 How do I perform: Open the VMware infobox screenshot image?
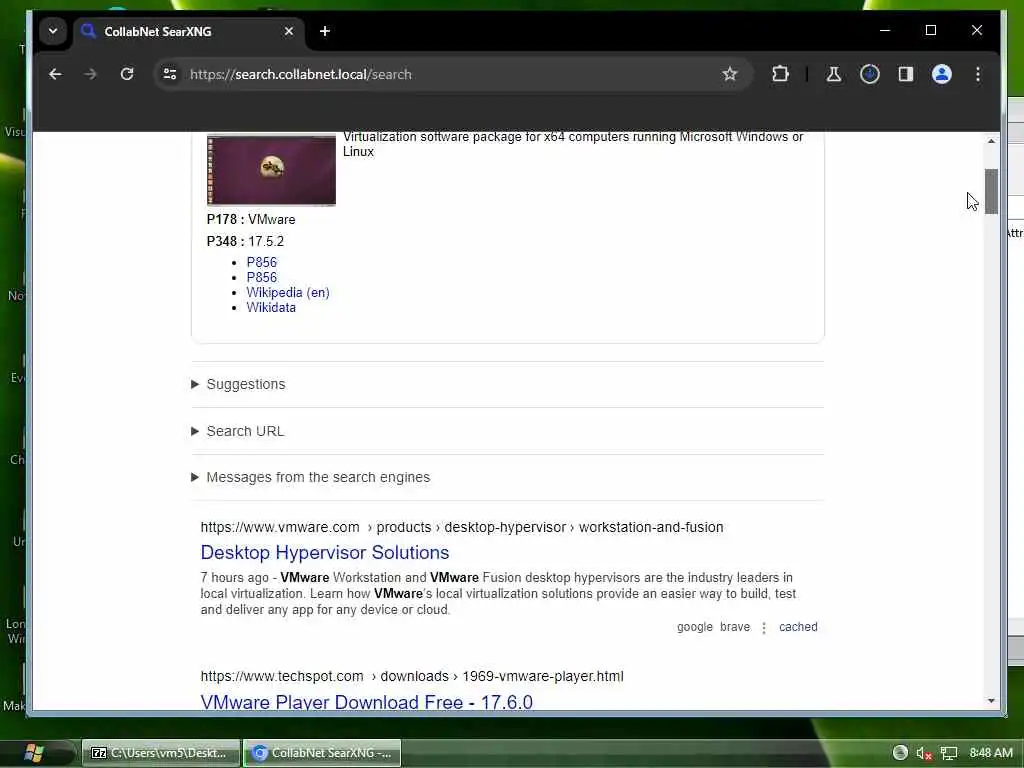tap(271, 170)
